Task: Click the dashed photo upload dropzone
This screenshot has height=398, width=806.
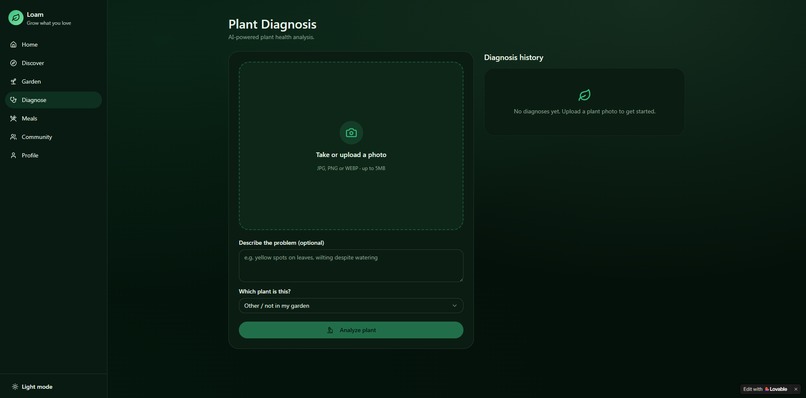Action: pyautogui.click(x=351, y=146)
